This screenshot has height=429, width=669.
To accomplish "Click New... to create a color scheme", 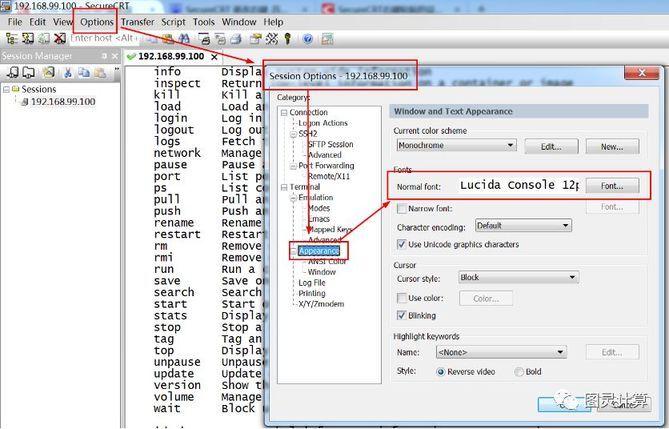I will 612,146.
